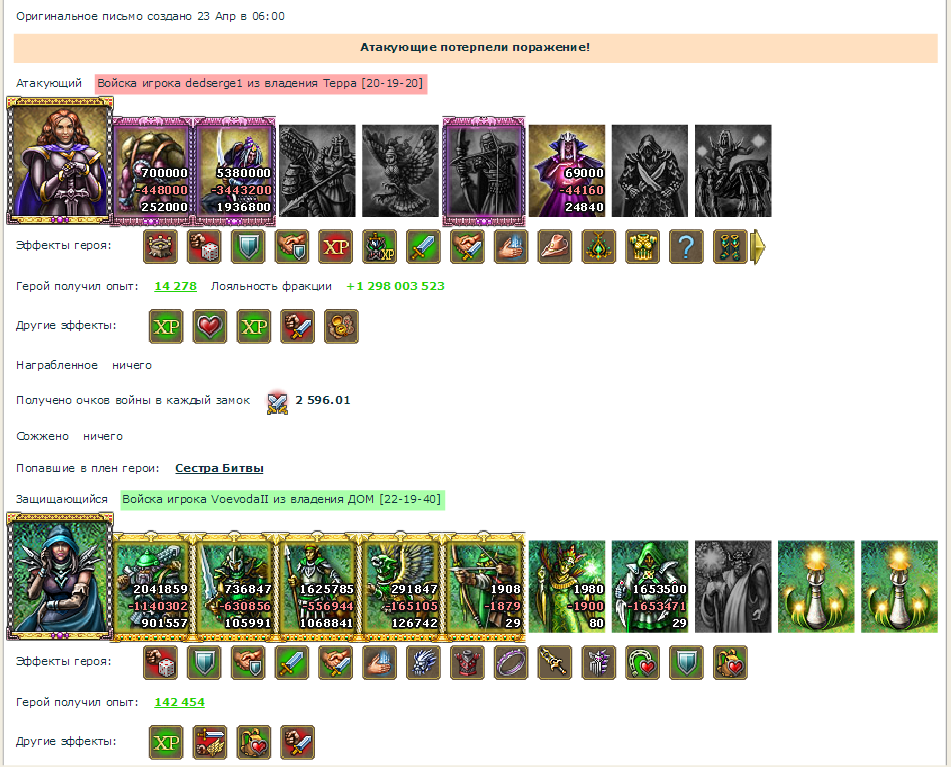Click the blue question mark effect icon

686,247
